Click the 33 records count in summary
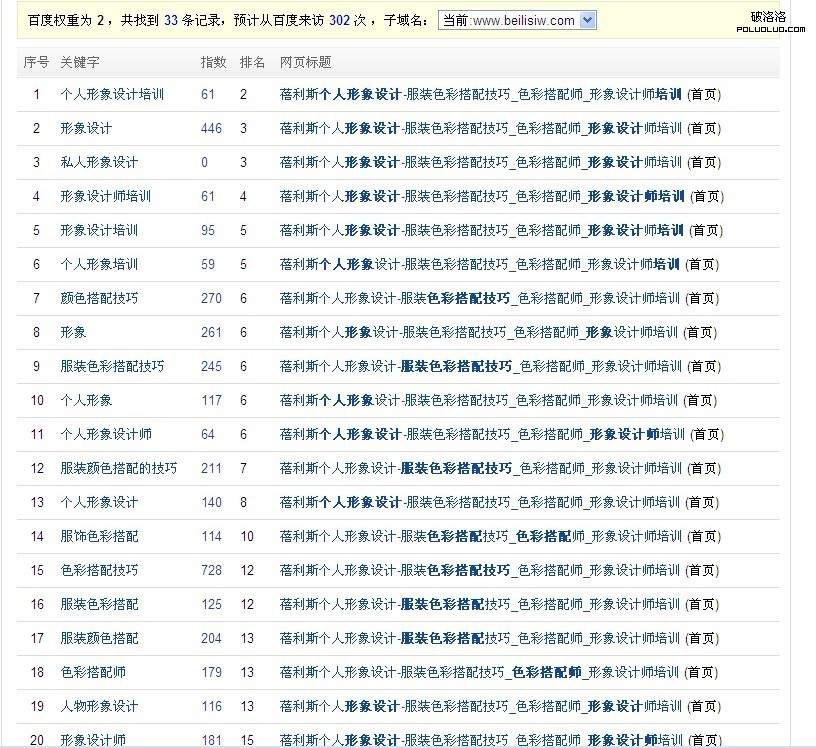This screenshot has height=748, width=816. 171,20
